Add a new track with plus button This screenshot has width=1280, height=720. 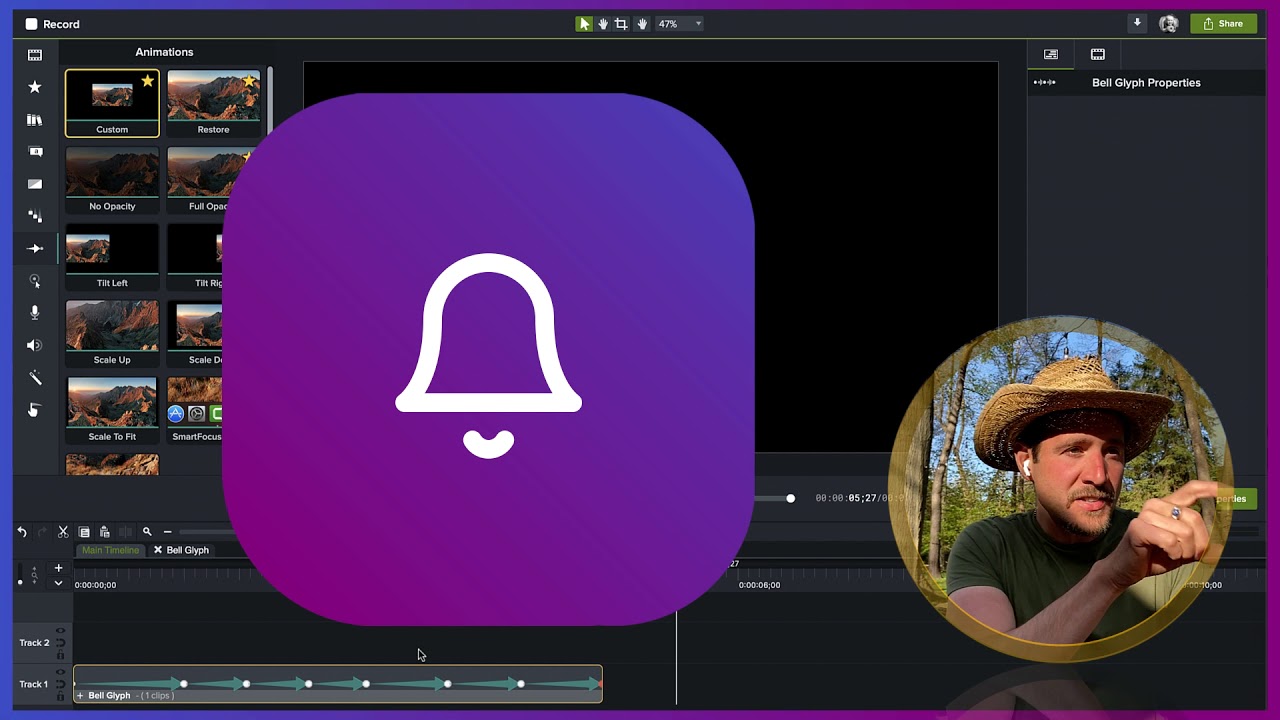58,568
